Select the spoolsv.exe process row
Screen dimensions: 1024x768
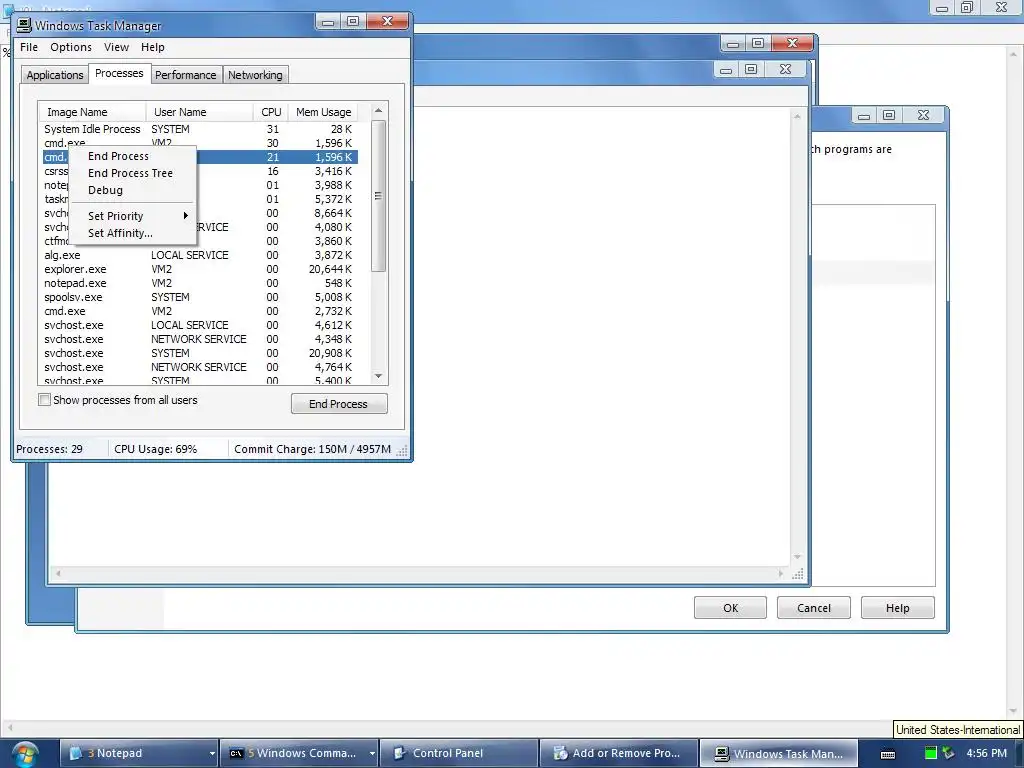coord(200,297)
